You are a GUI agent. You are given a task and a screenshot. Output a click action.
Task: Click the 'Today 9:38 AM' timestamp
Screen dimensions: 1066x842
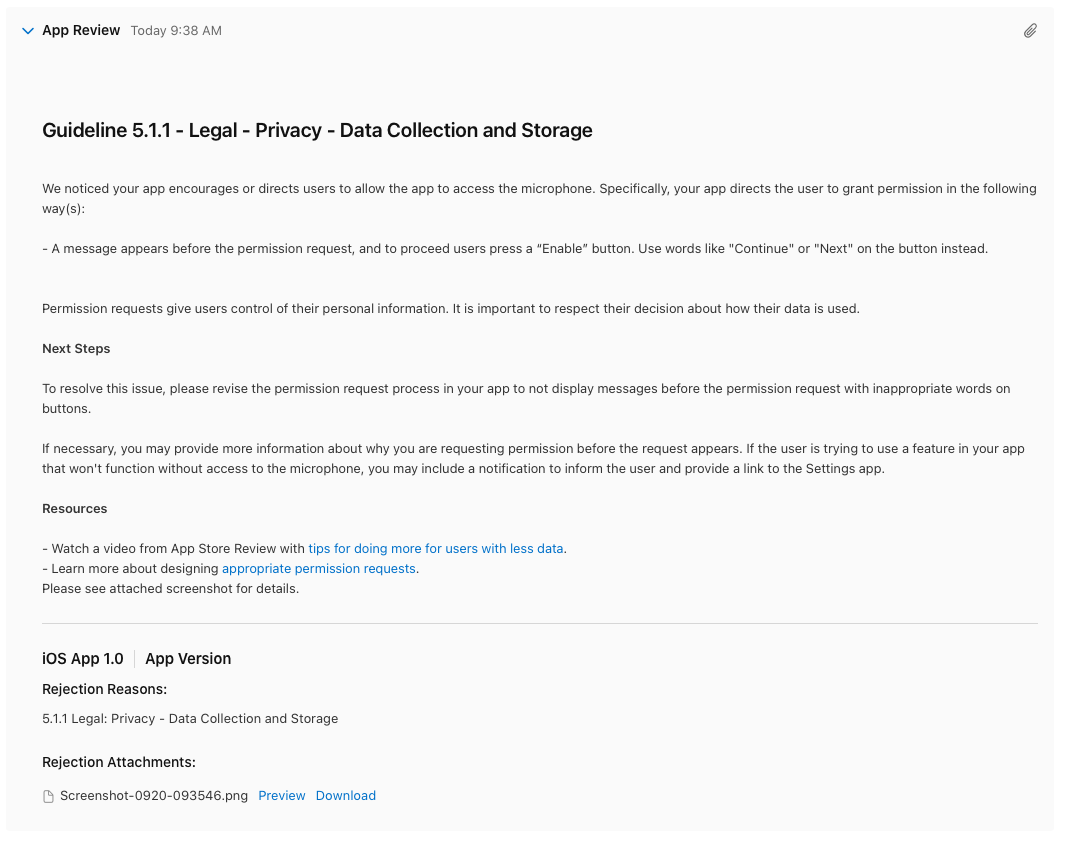176,31
